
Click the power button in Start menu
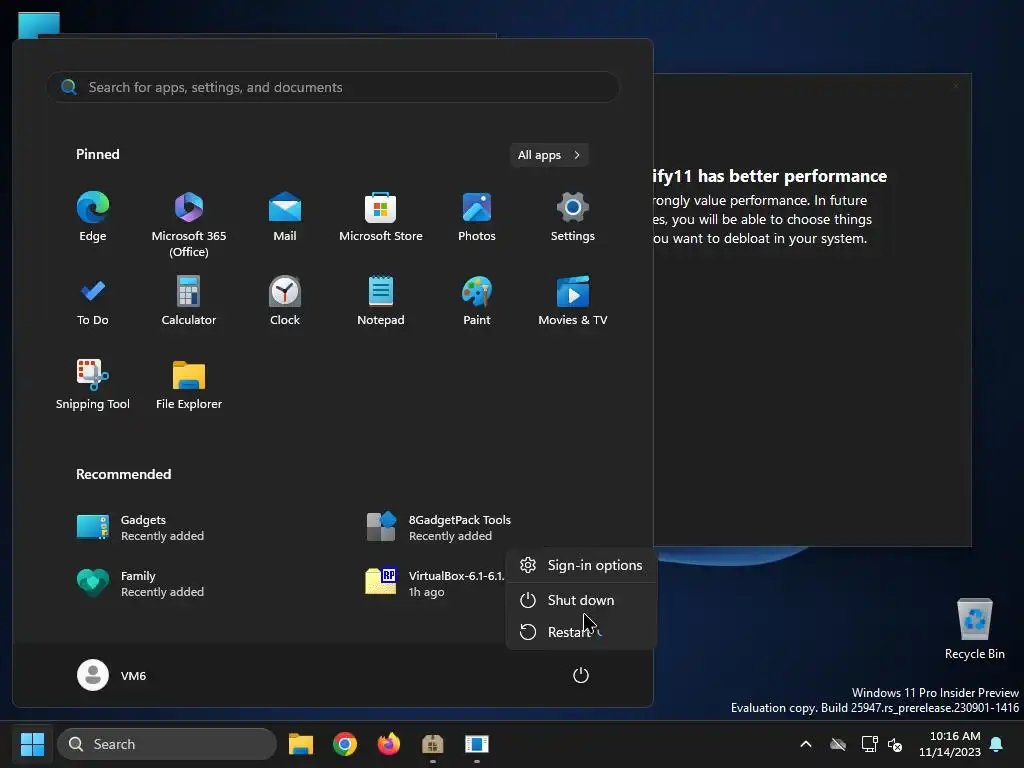[581, 675]
